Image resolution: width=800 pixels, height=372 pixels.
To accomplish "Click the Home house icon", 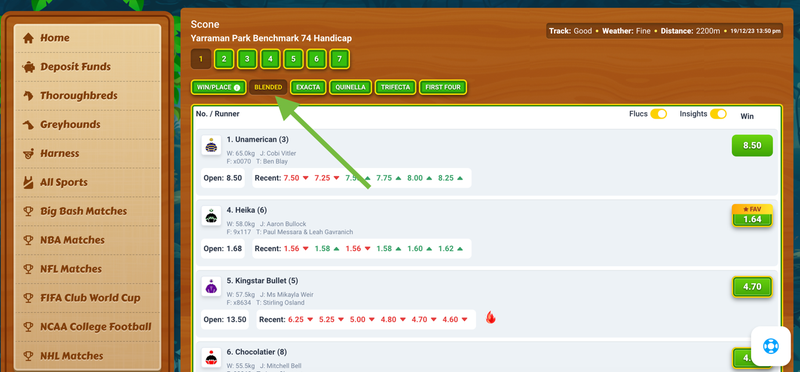I will (x=29, y=38).
